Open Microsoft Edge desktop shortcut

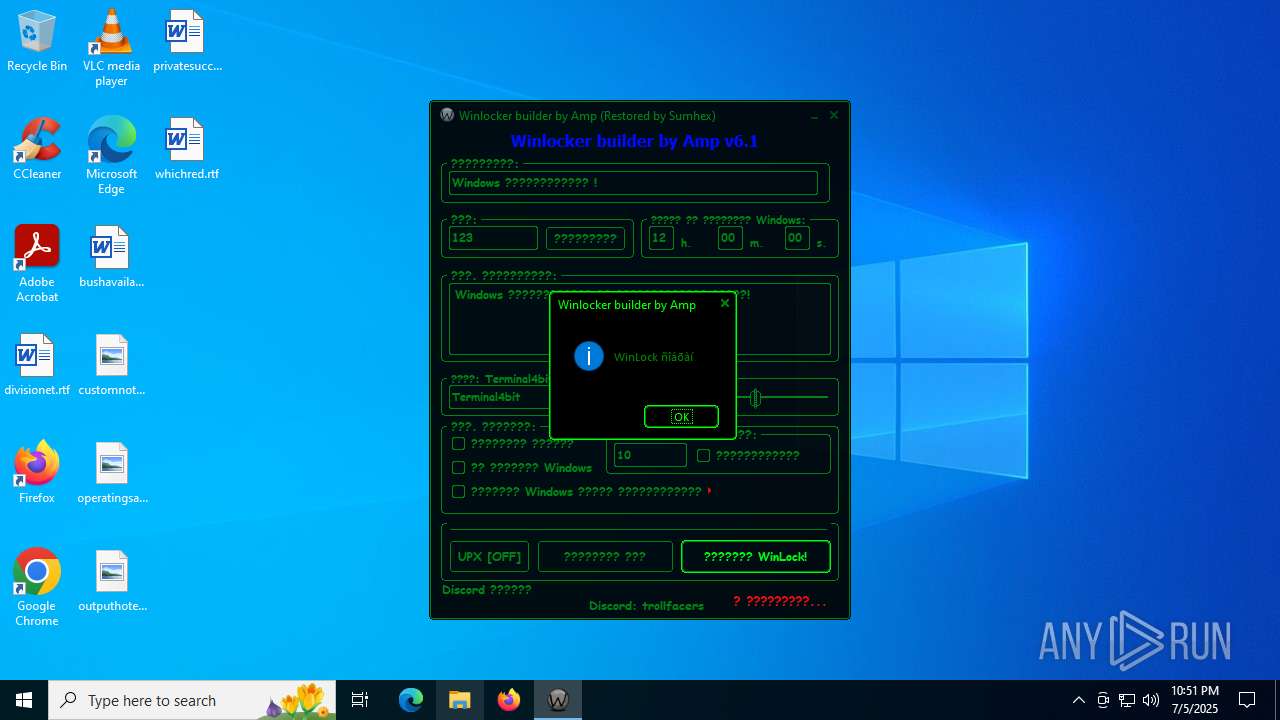point(111,156)
